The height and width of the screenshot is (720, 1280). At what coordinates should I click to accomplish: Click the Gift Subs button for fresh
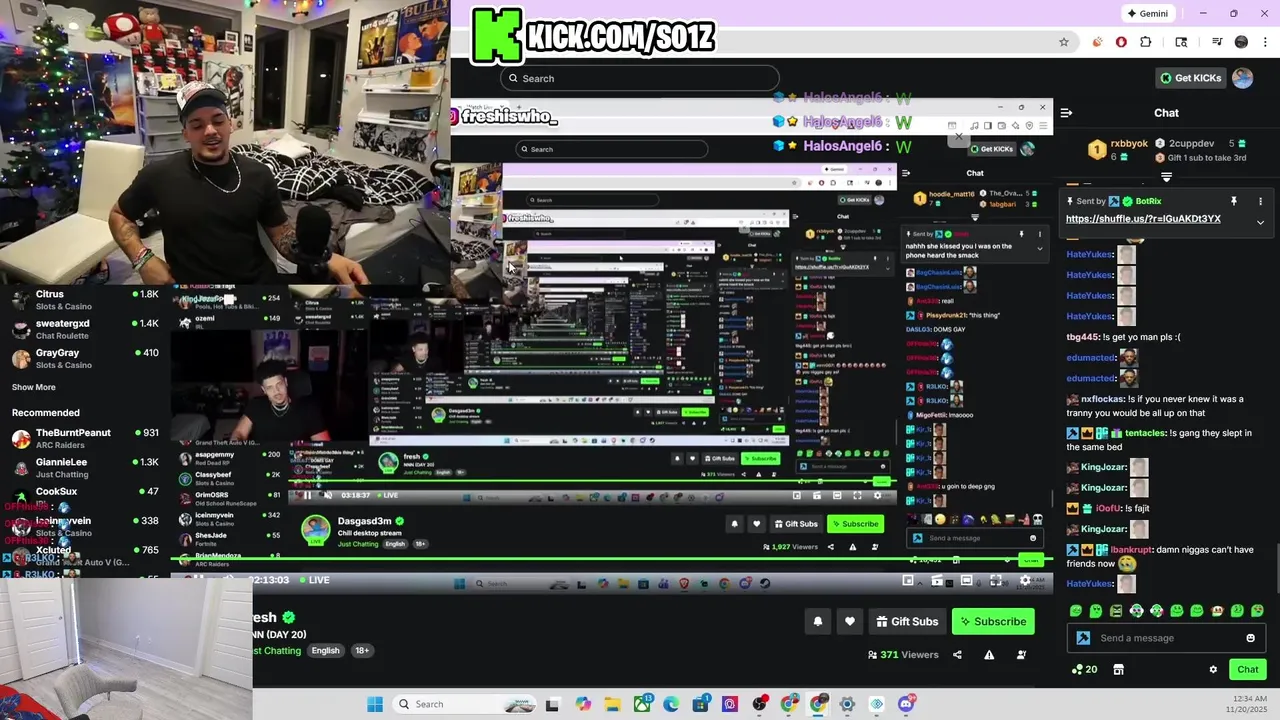click(907, 621)
